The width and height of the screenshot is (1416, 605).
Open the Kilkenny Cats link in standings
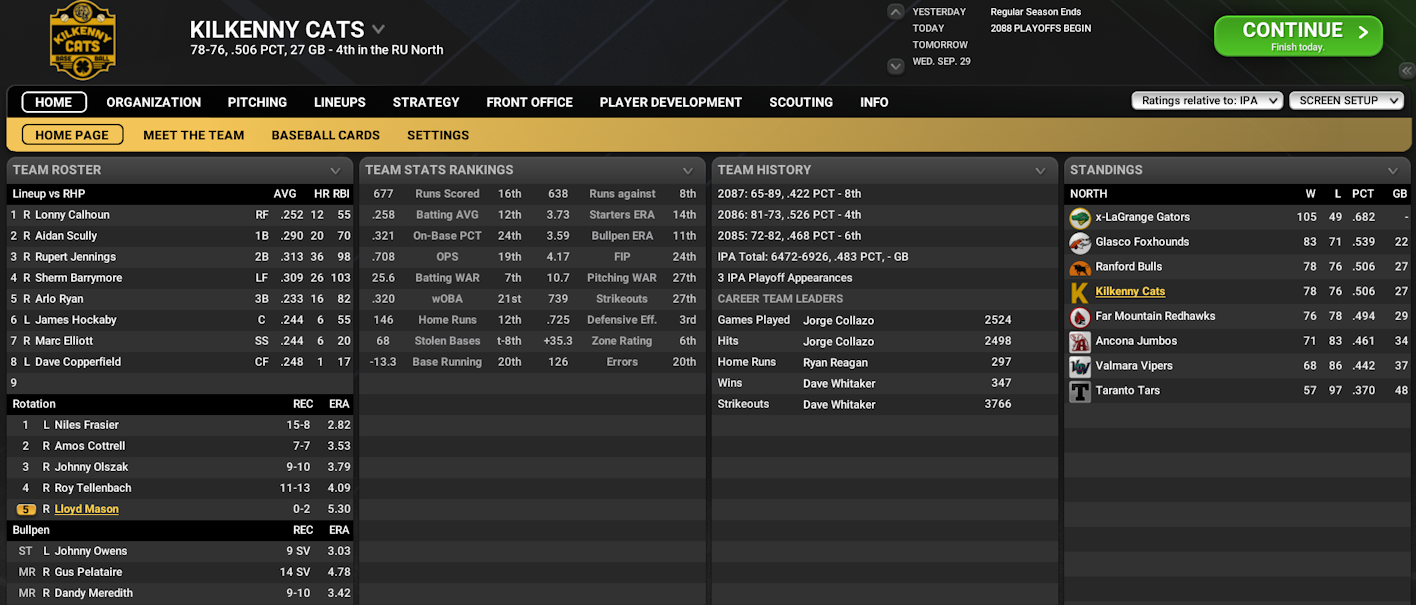1130,292
